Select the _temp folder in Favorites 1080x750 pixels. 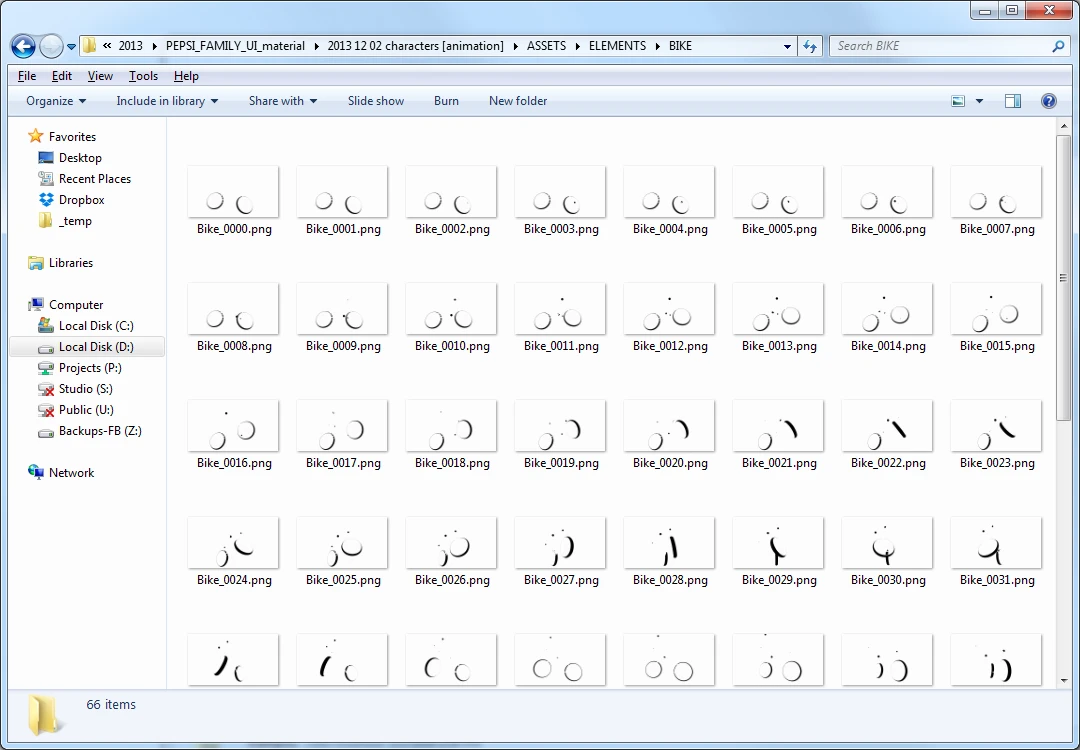point(65,220)
